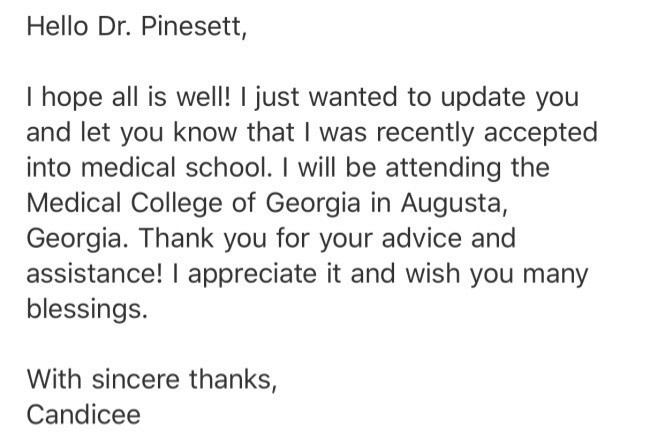
Task: Click the word "know" in the message
Action: pyautogui.click(x=183, y=133)
